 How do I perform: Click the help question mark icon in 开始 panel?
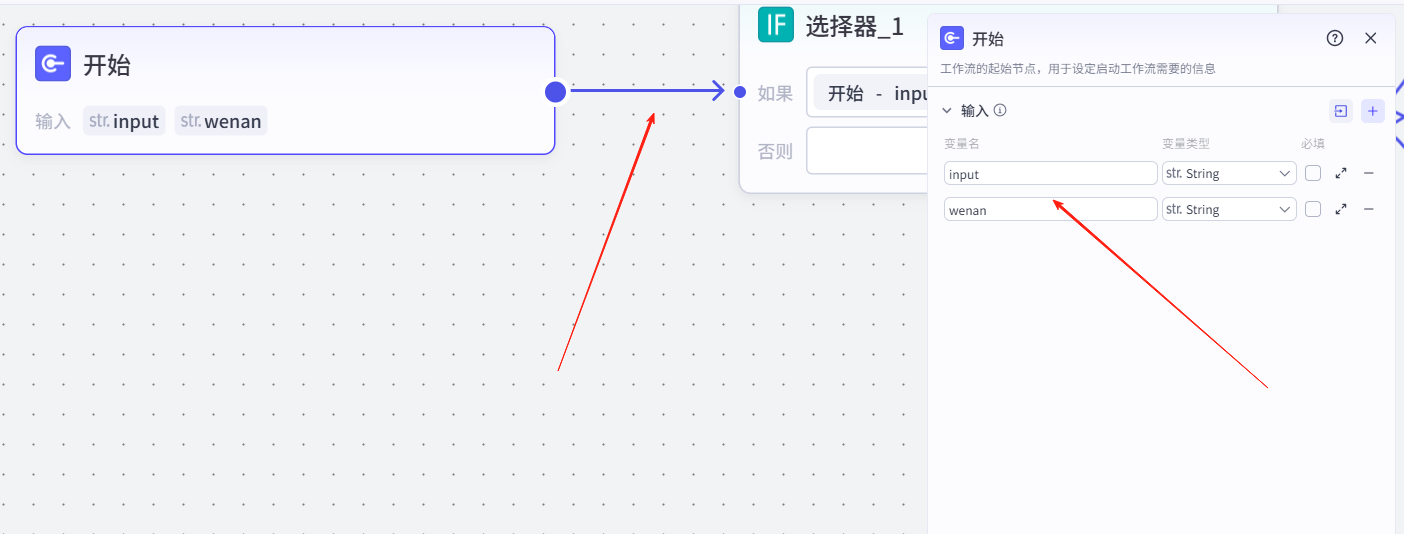(1335, 38)
